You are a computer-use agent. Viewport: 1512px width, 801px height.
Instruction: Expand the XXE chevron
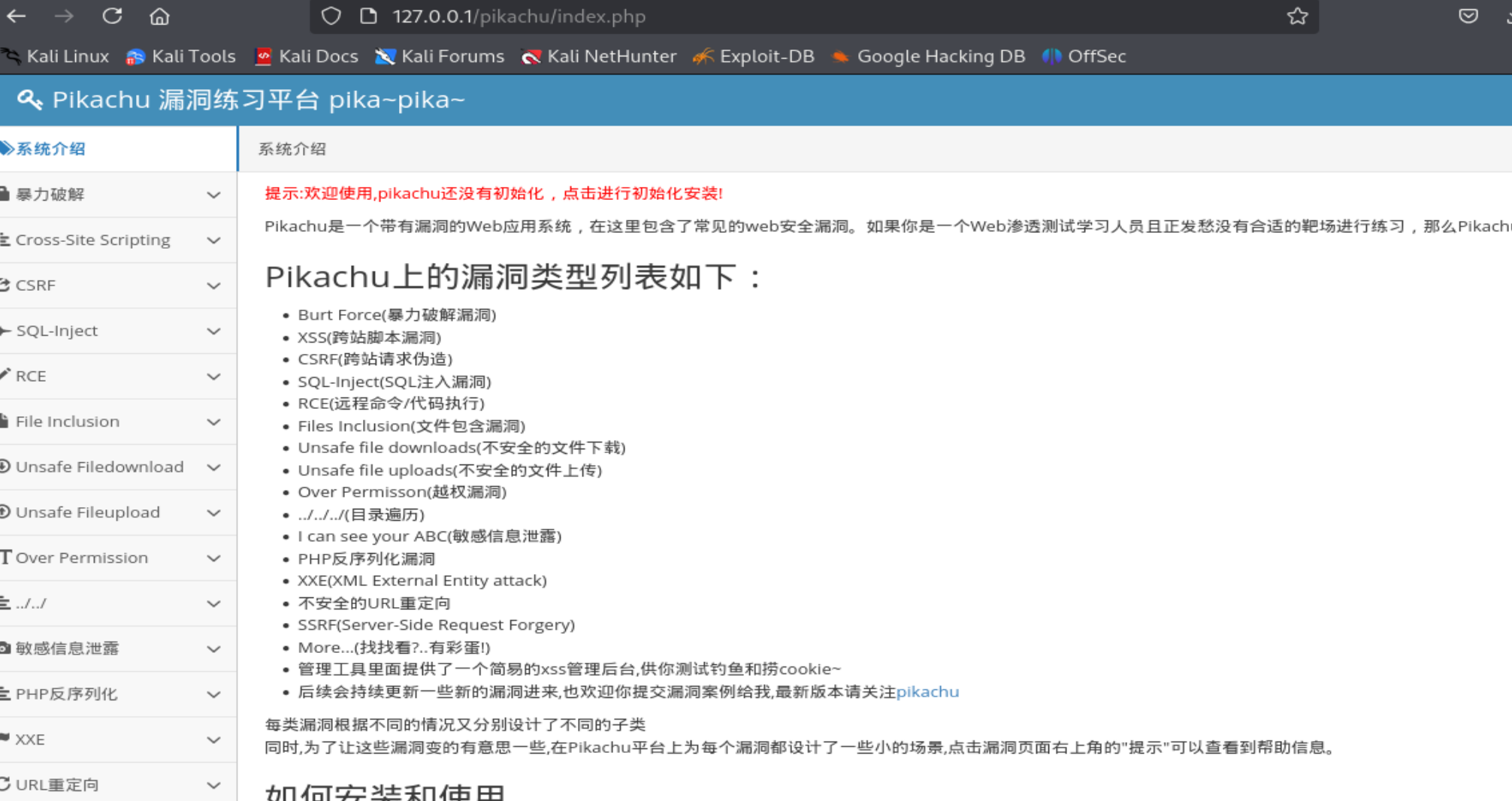213,740
